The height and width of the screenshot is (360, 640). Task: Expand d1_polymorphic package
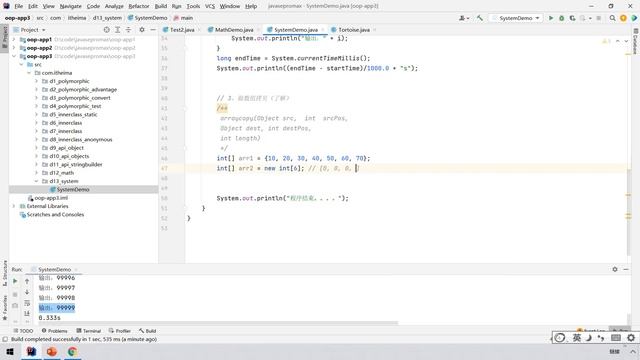click(x=36, y=81)
